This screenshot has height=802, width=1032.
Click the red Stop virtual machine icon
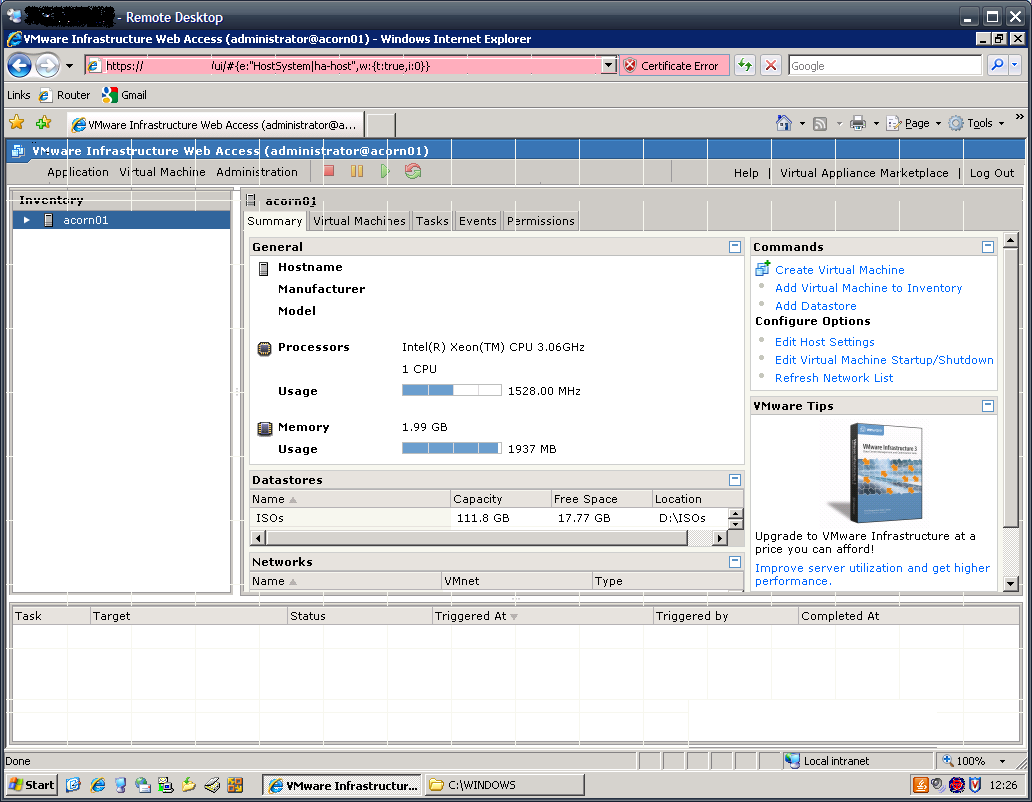click(329, 171)
